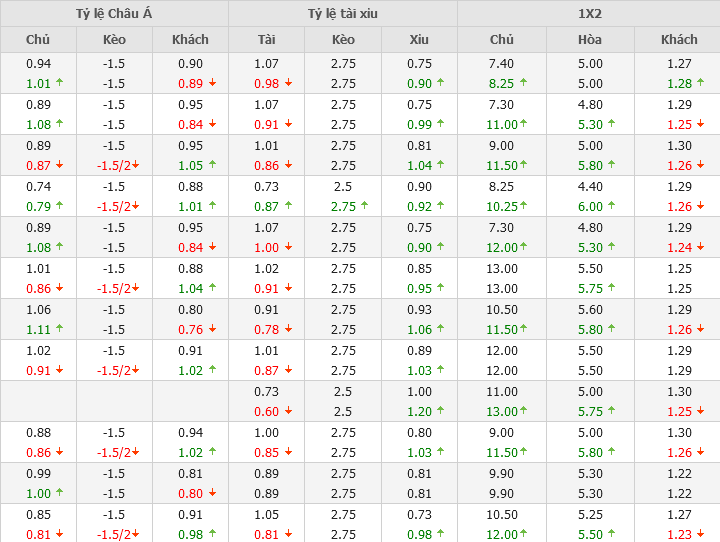
Task: Select the Tỷ lệ tài xỉu header tab
Action: (343, 14)
